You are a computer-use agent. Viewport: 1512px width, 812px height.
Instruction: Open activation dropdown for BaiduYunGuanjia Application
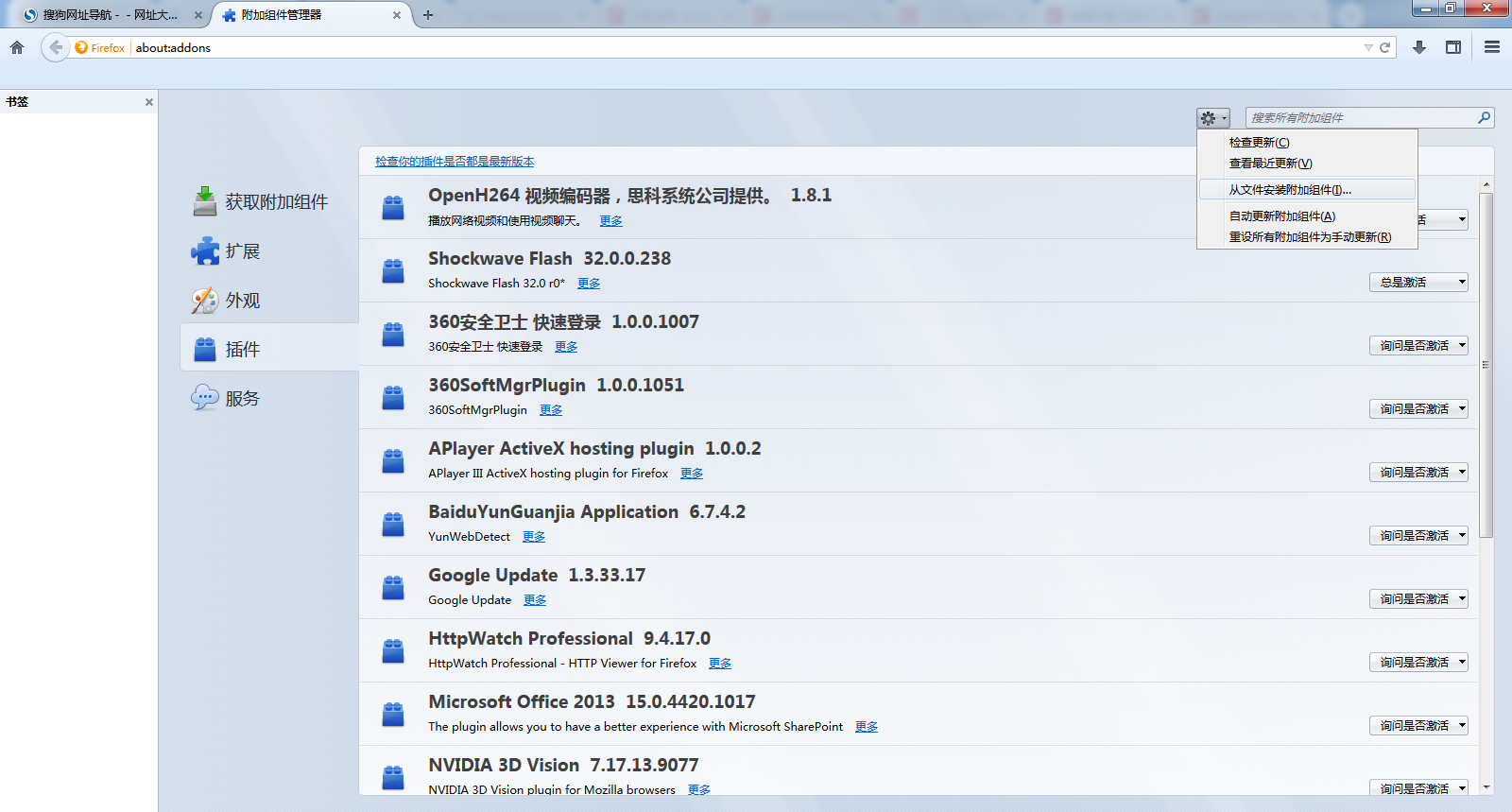pyautogui.click(x=1418, y=535)
